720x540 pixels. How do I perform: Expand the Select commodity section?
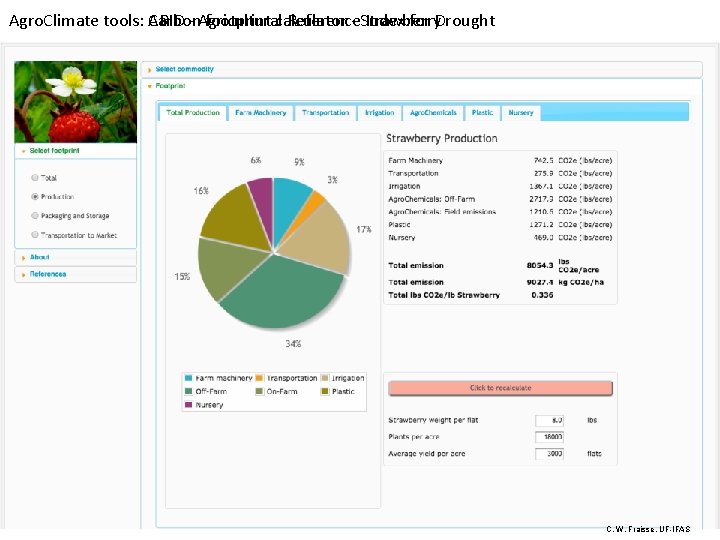(x=185, y=69)
